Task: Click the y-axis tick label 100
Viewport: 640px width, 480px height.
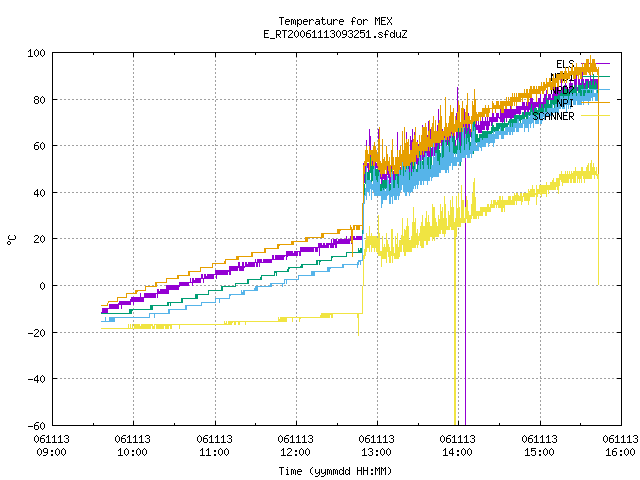Action: 36,53
